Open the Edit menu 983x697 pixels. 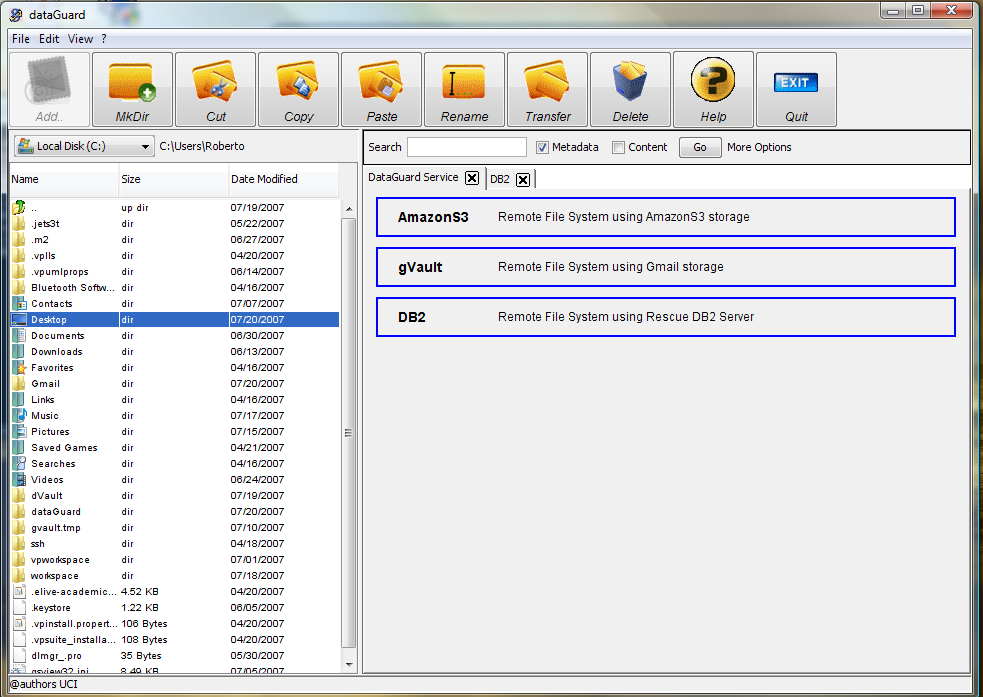49,39
